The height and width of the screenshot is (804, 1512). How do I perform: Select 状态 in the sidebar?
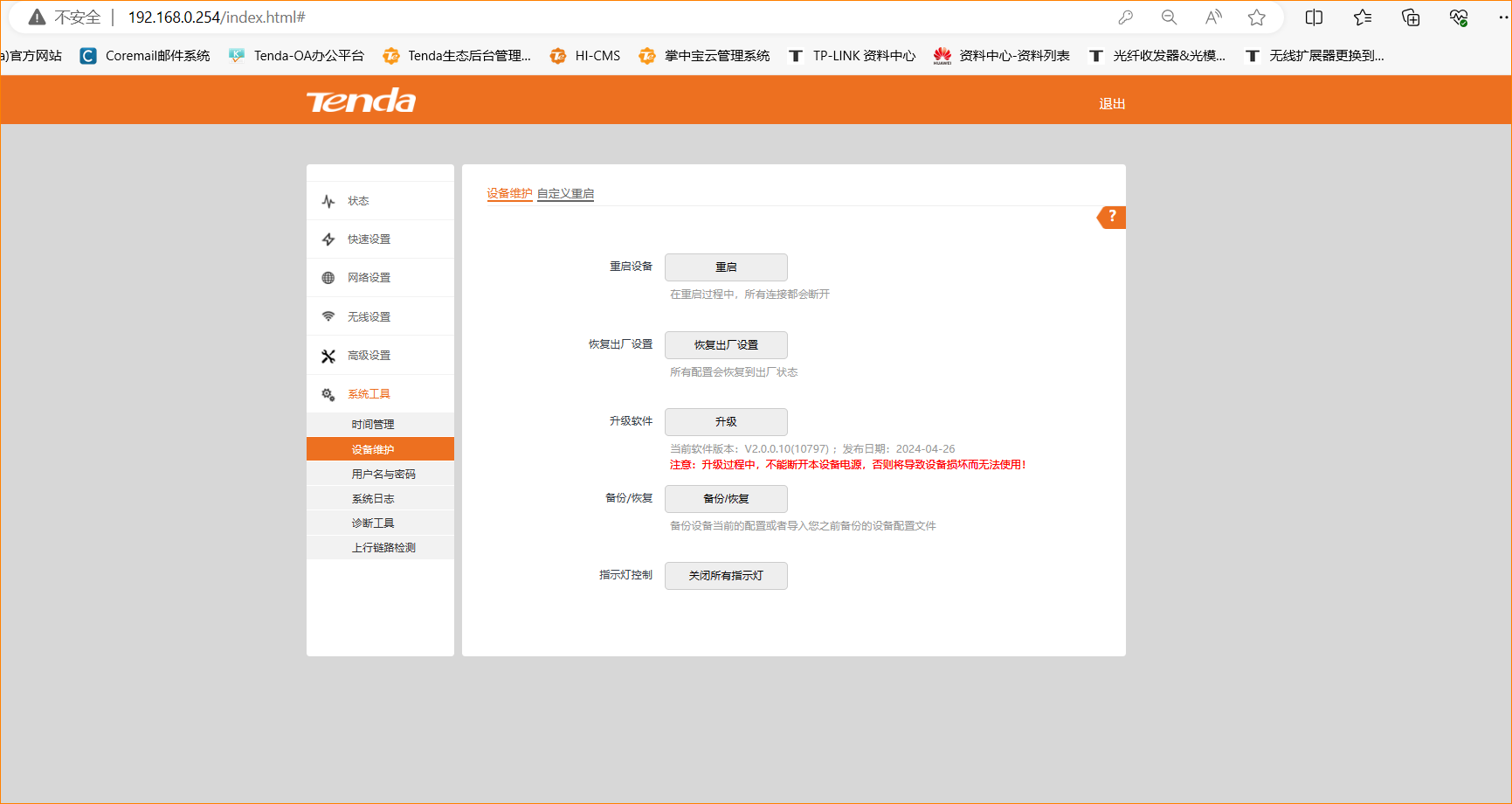tap(380, 201)
